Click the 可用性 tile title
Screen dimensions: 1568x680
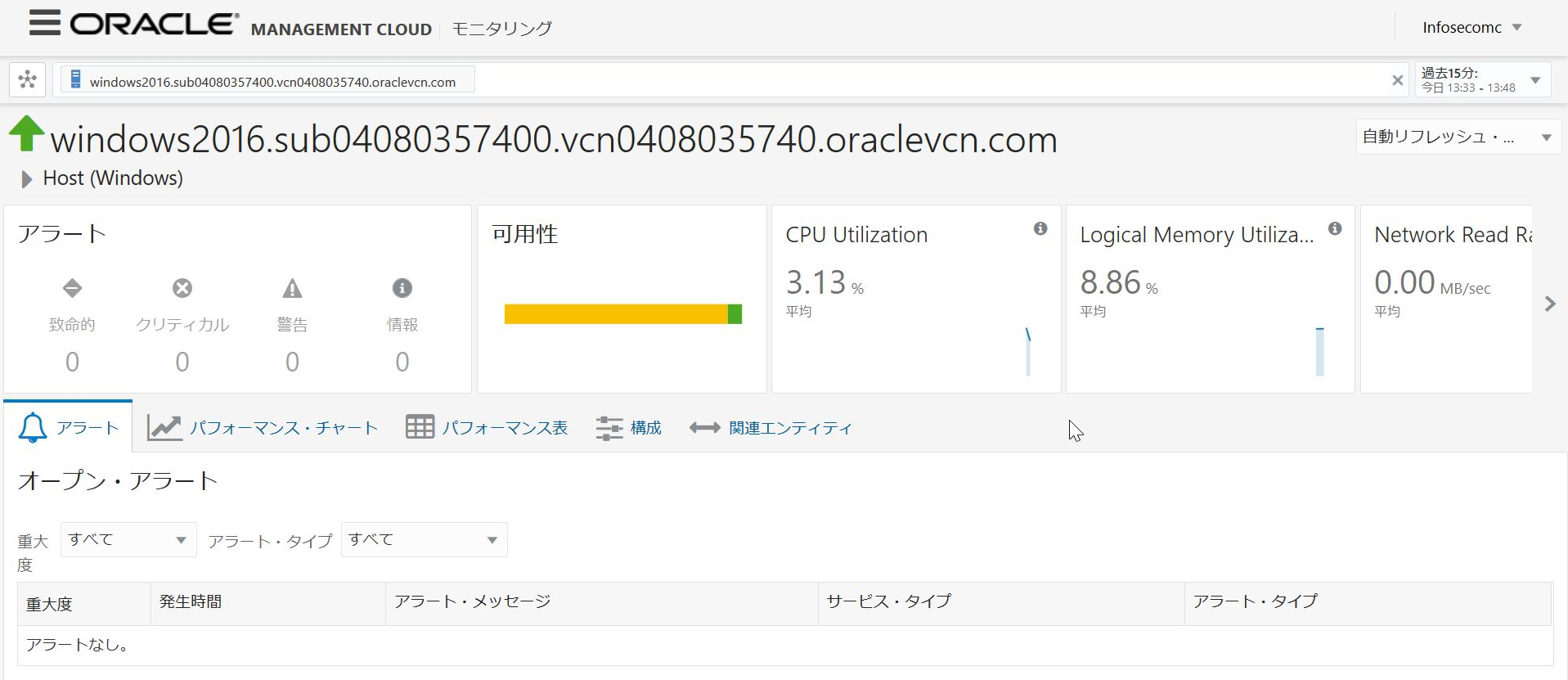[524, 234]
